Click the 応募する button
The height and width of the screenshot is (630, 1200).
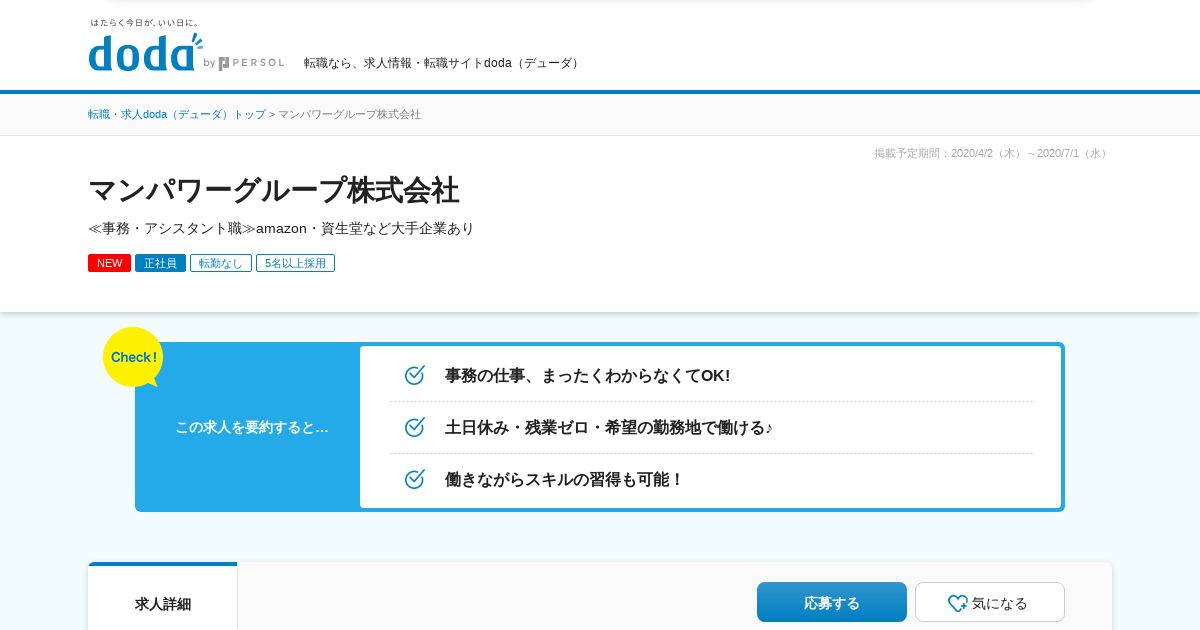tap(832, 602)
